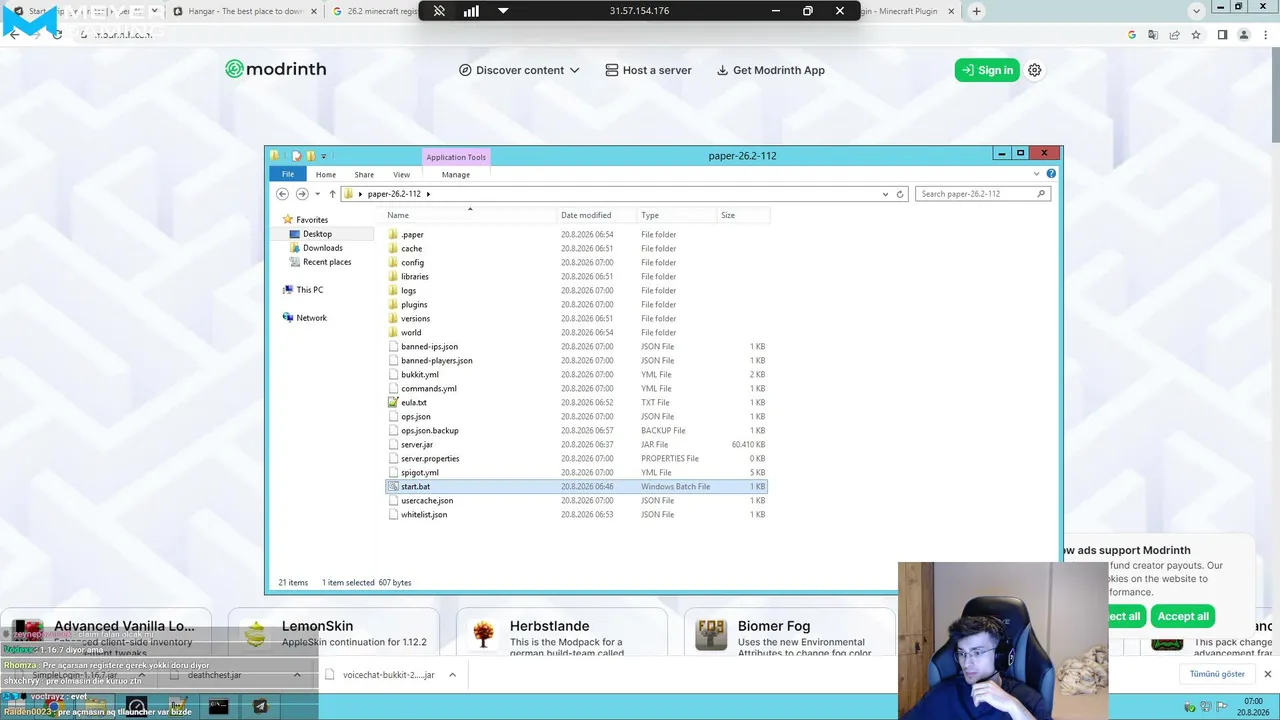
Task: Open a new browser tab
Action: (x=976, y=11)
